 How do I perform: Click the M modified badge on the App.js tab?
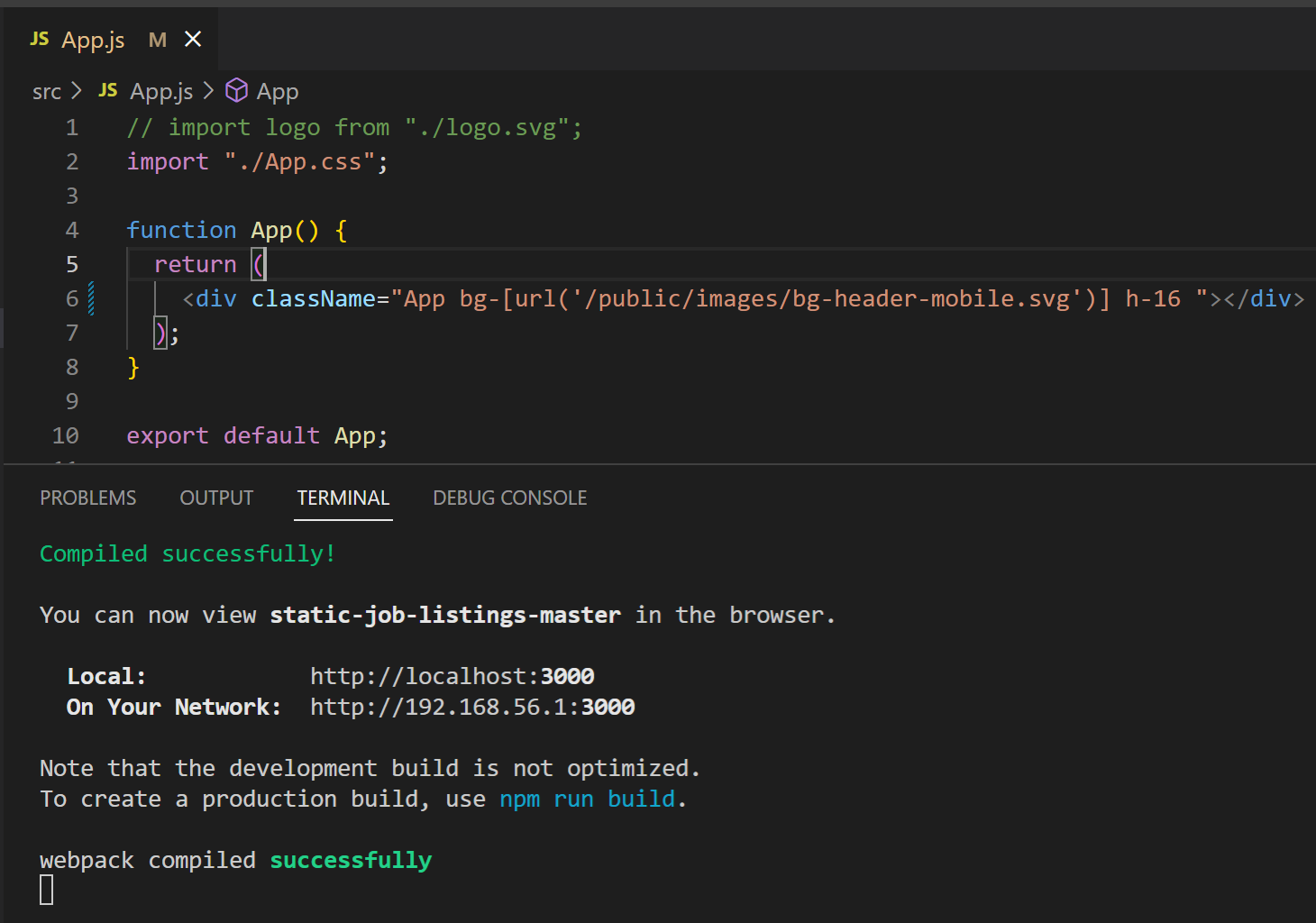157,40
